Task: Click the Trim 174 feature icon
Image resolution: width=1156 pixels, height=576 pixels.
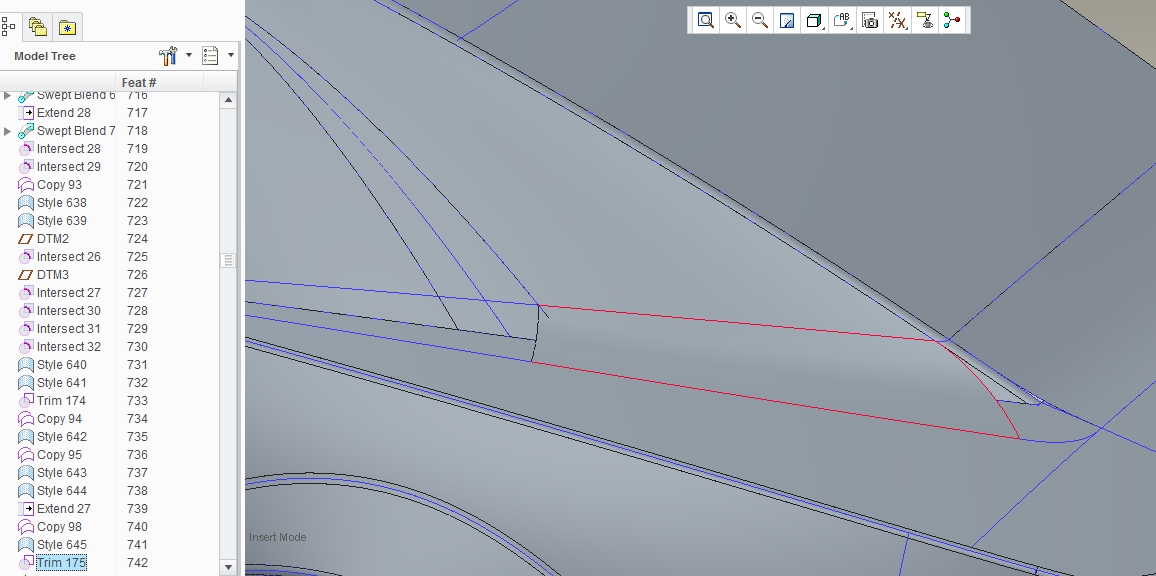Action: 26,400
